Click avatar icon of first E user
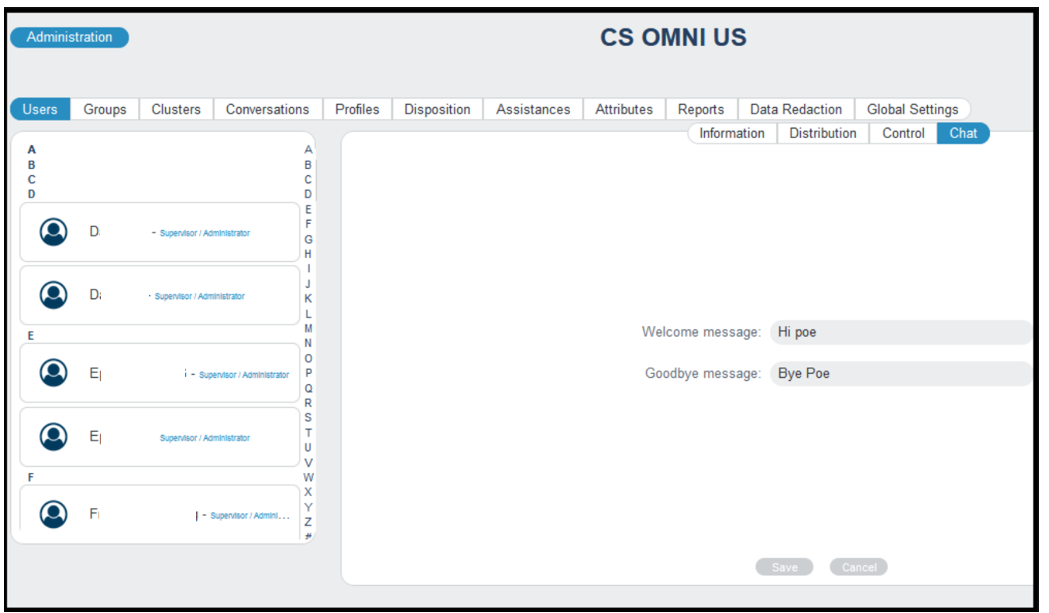Screen dimensions: 1049x613 click(54, 373)
